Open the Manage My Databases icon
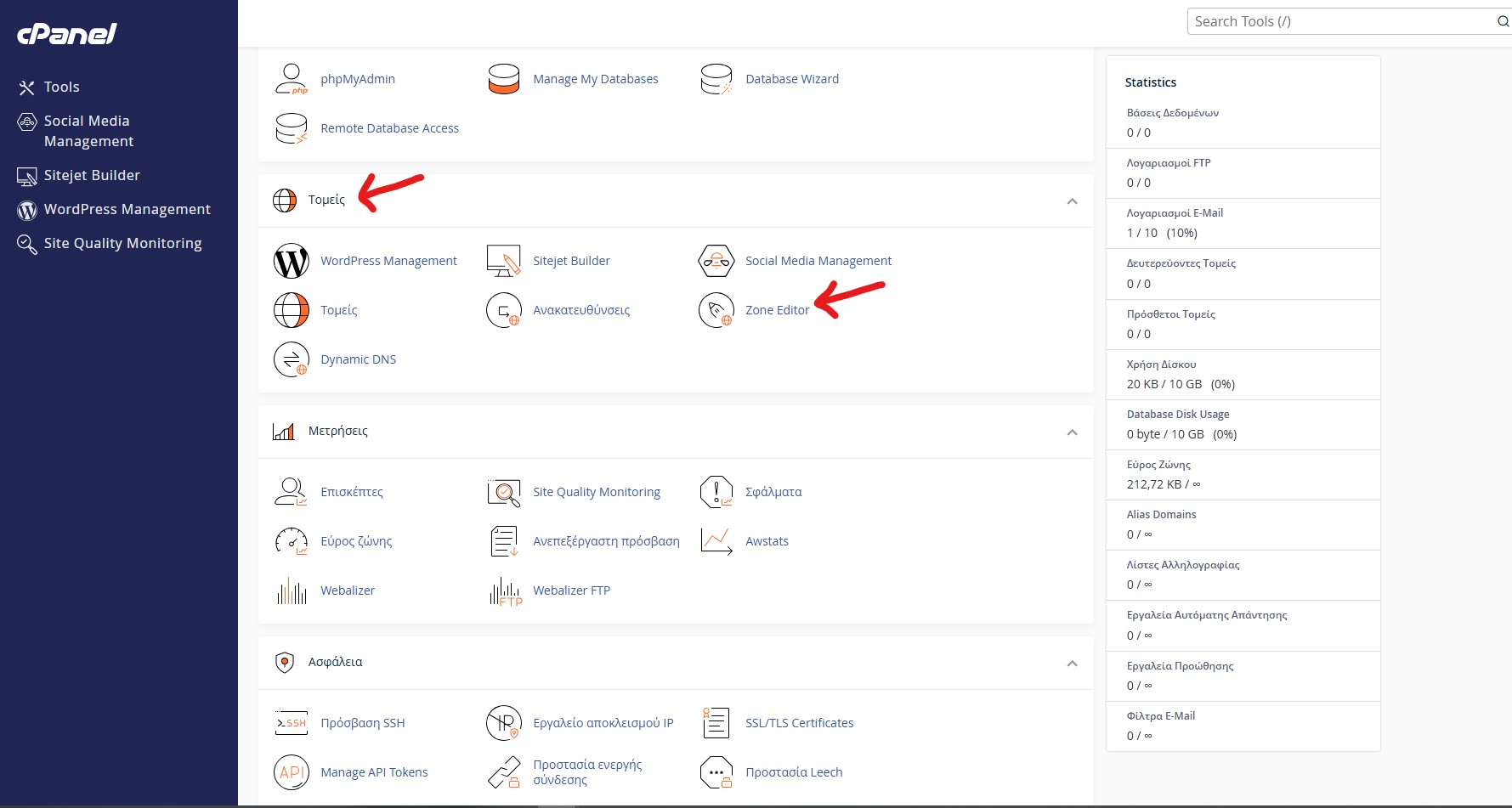Image resolution: width=1512 pixels, height=808 pixels. tap(503, 79)
